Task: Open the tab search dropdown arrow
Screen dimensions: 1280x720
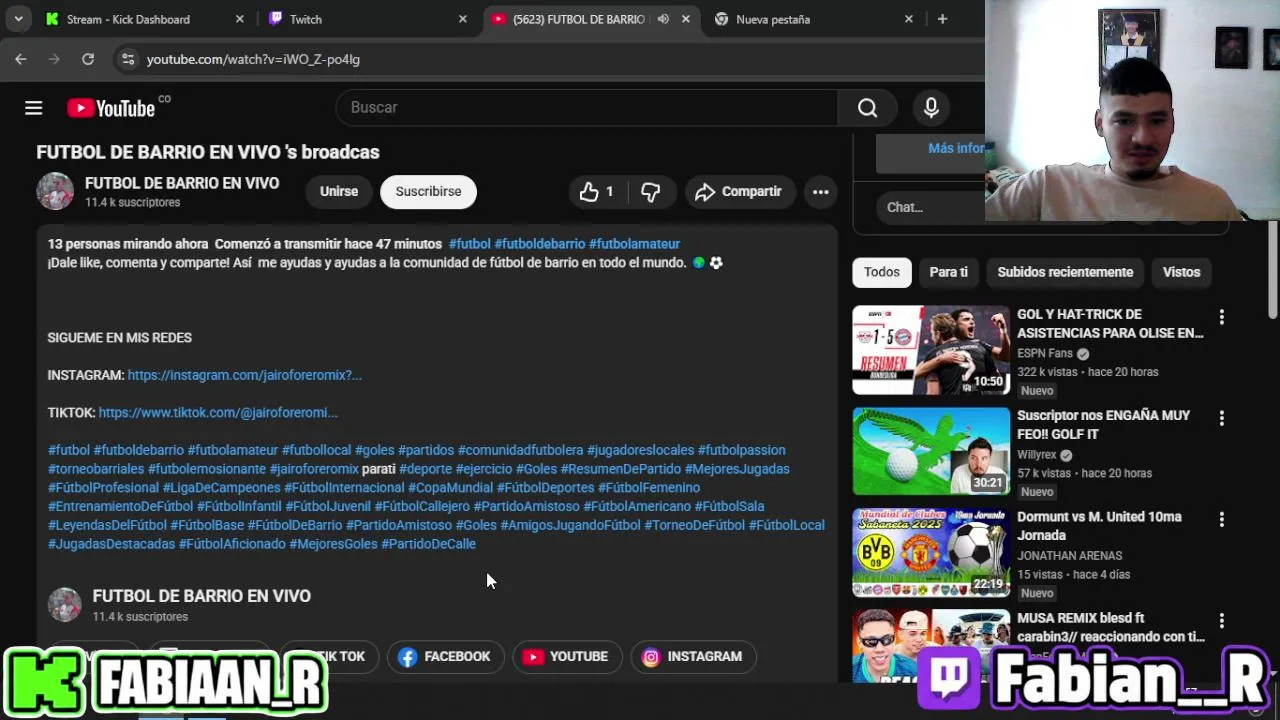Action: click(18, 19)
